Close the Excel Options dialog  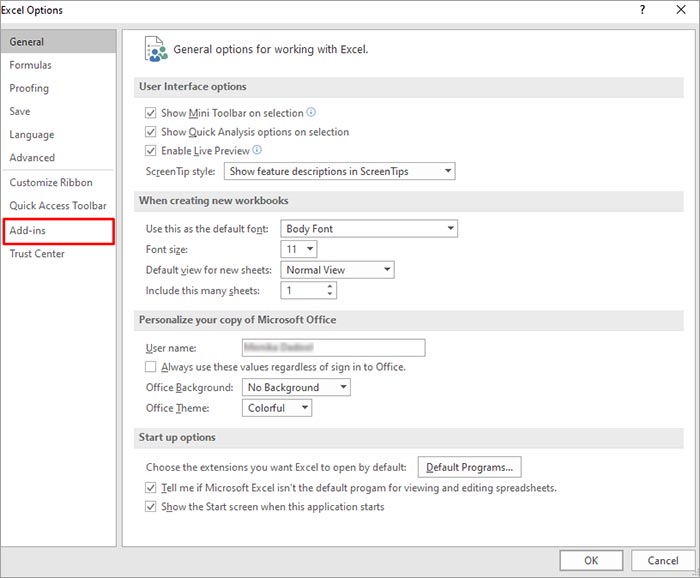click(681, 9)
